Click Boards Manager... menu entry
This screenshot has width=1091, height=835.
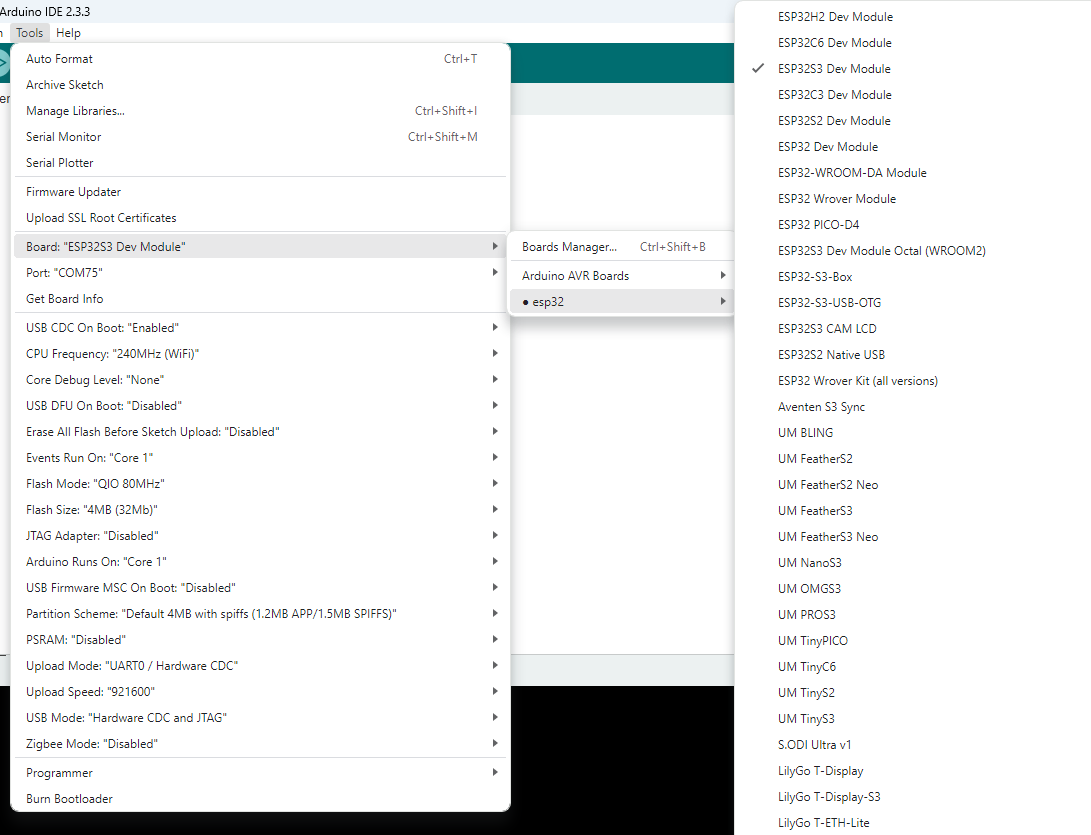pyautogui.click(x=569, y=247)
